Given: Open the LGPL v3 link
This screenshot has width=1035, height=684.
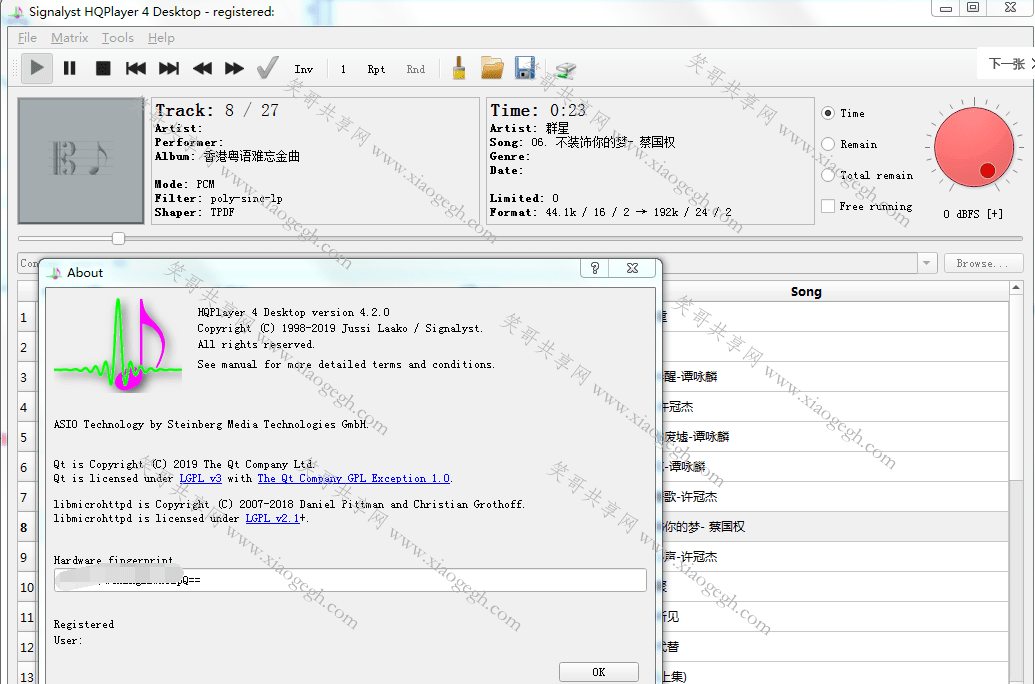Looking at the screenshot, I should point(201,478).
